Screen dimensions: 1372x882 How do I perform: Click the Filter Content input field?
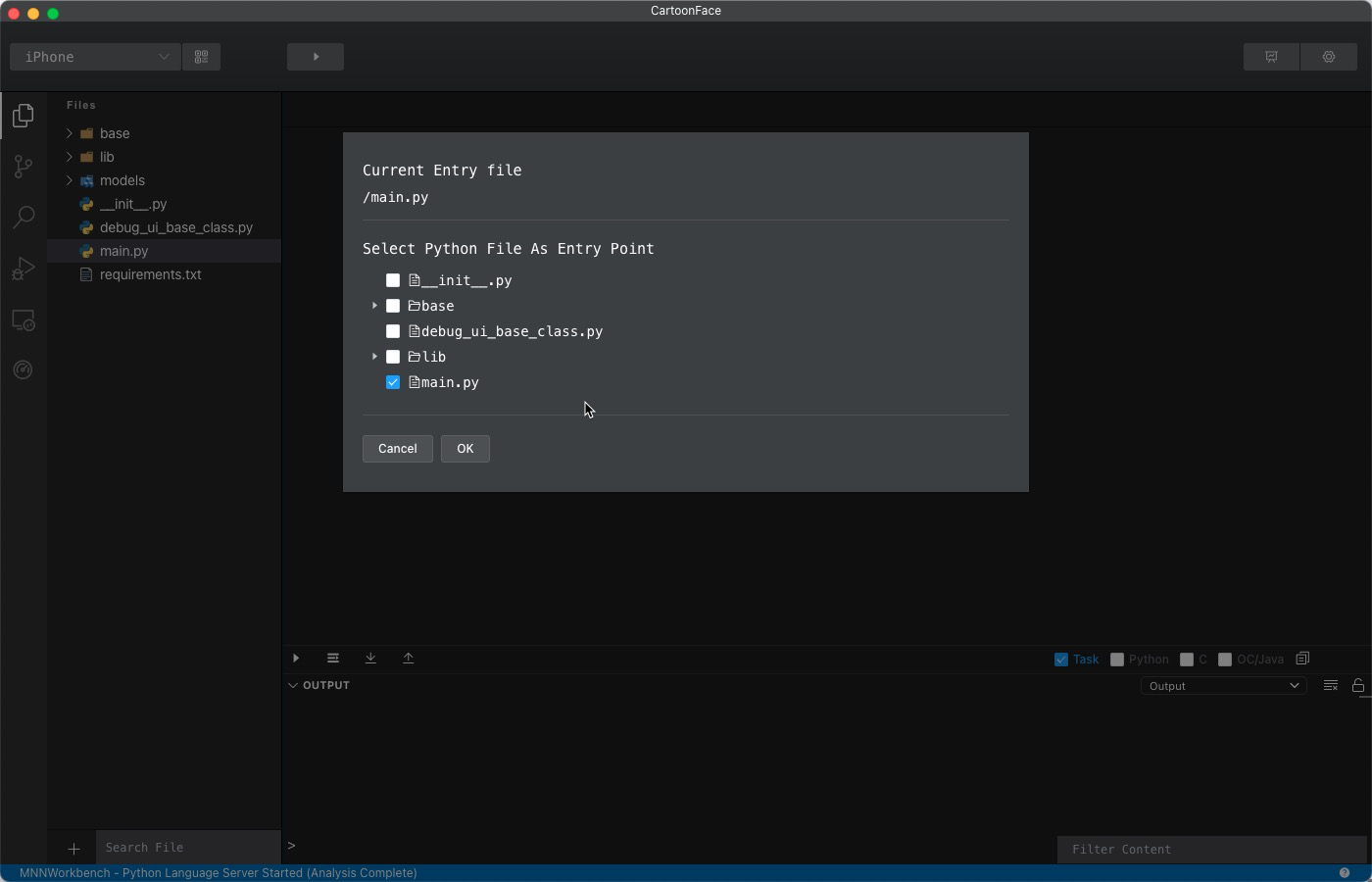click(1211, 850)
